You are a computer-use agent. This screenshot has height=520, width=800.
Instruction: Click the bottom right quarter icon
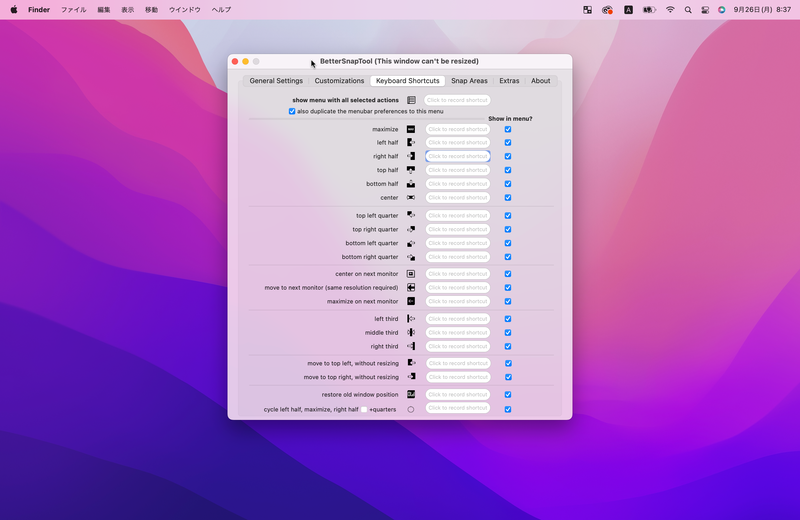(411, 257)
